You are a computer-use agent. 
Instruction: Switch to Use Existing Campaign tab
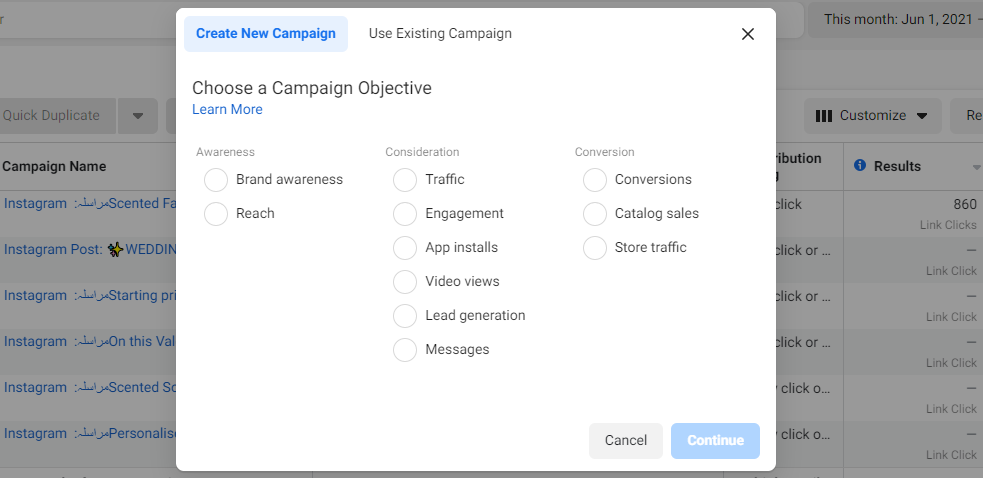[440, 34]
